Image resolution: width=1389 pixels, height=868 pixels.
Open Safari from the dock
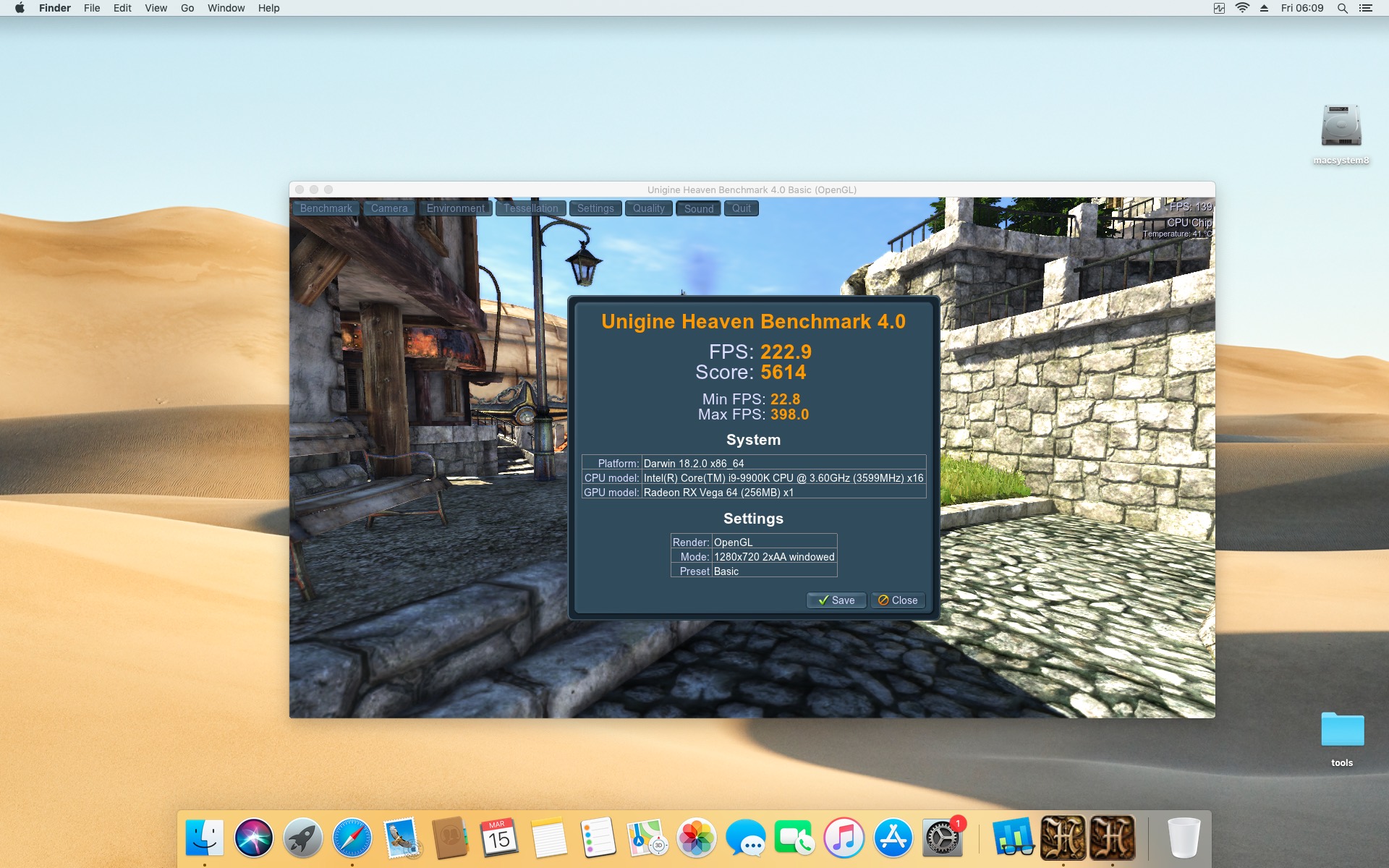pos(352,838)
